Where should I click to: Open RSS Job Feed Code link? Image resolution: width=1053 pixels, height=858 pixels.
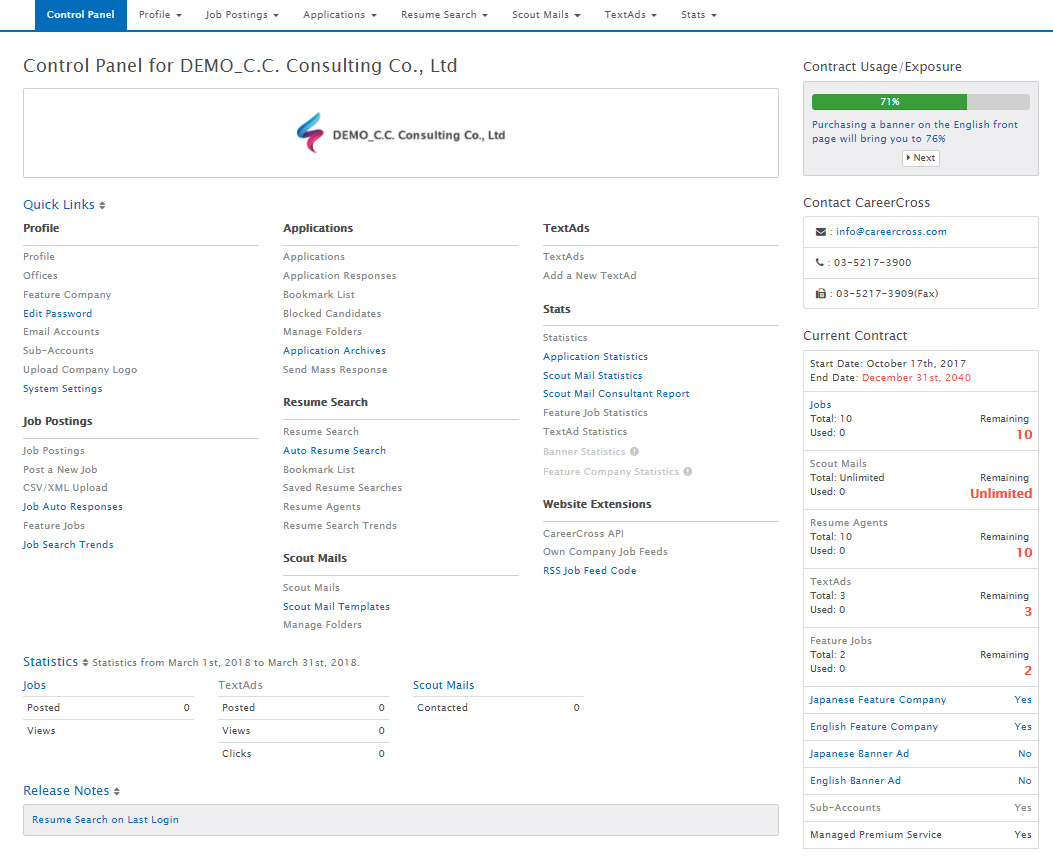point(590,571)
